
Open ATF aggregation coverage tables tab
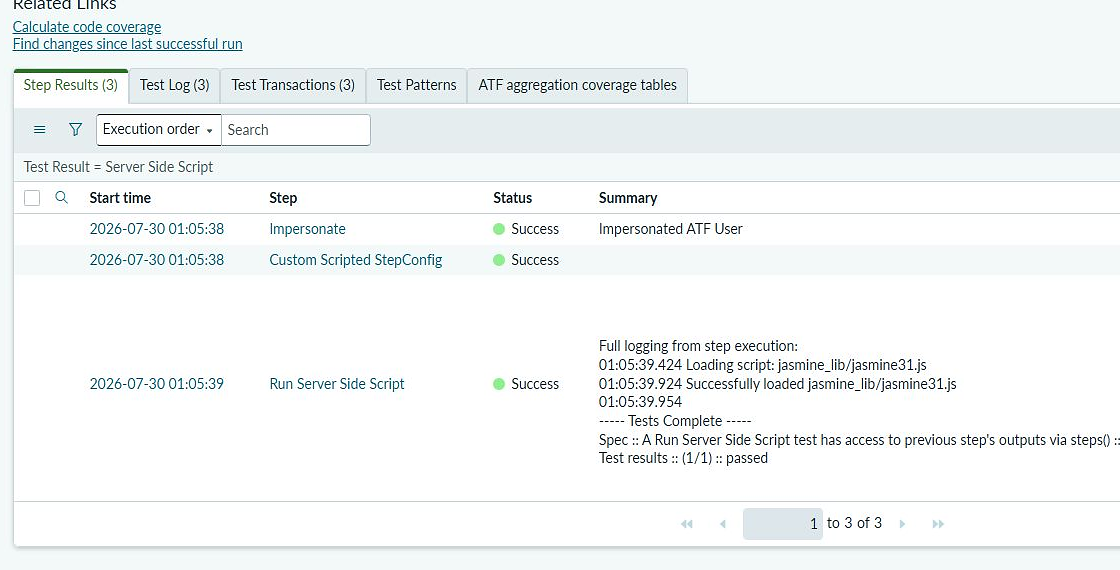coord(577,85)
